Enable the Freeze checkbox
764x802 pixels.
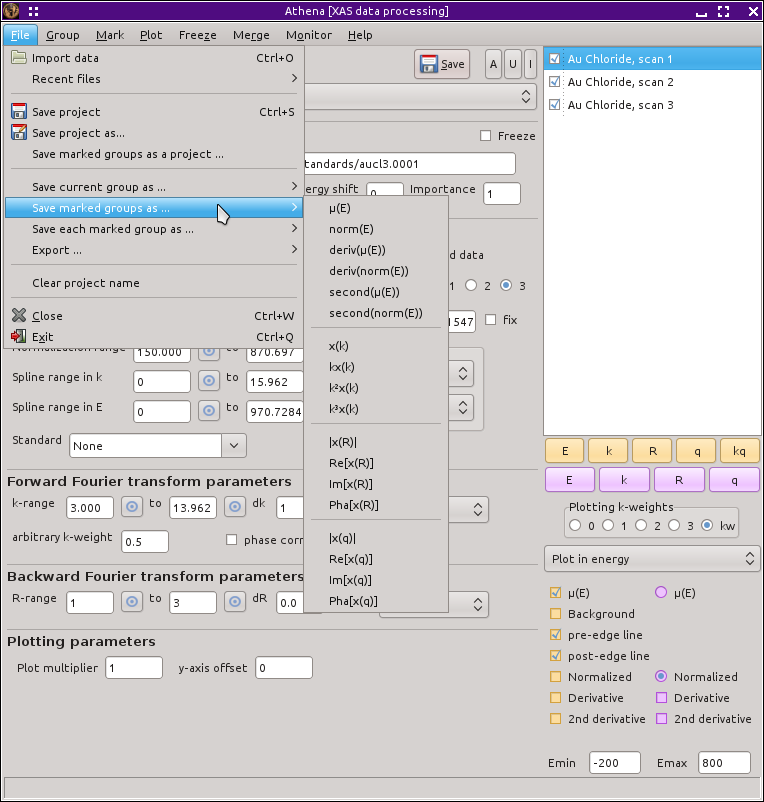[x=485, y=136]
